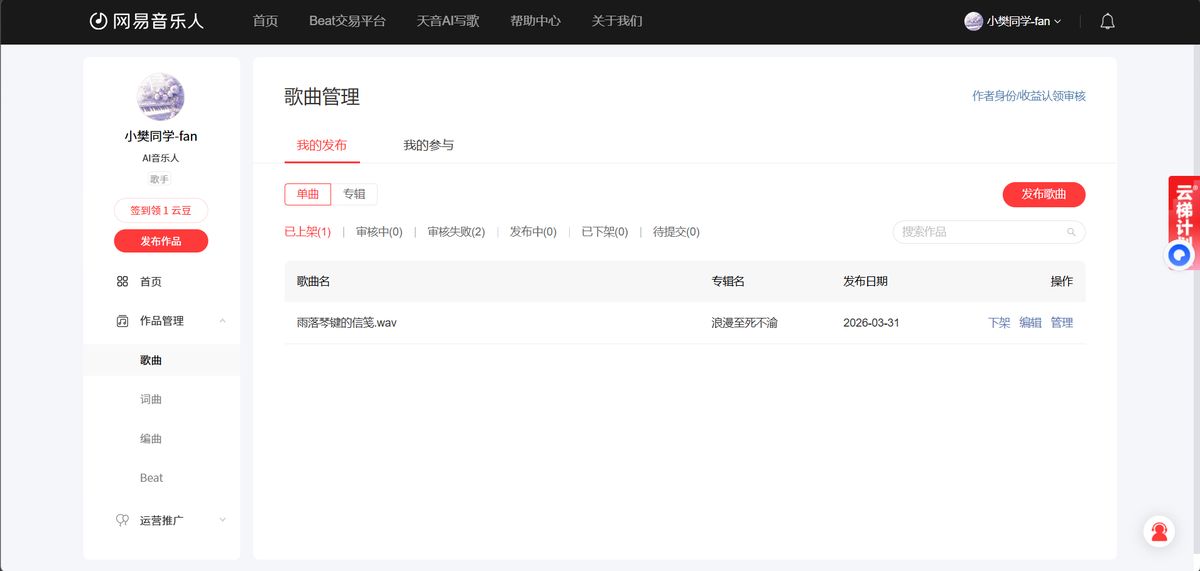The image size is (1200, 571).
Task: Open the 云梯计划 floating banner
Action: pyautogui.click(x=1183, y=212)
